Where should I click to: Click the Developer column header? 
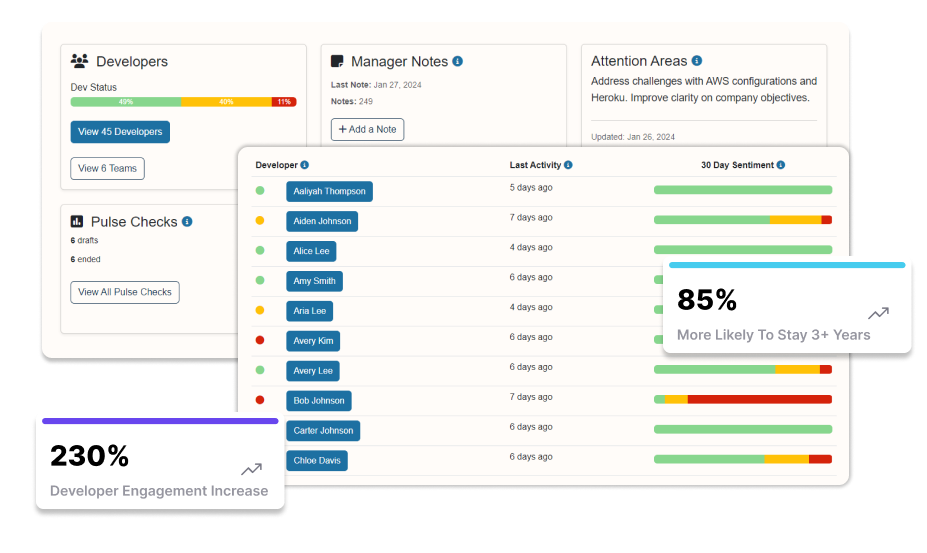point(276,165)
